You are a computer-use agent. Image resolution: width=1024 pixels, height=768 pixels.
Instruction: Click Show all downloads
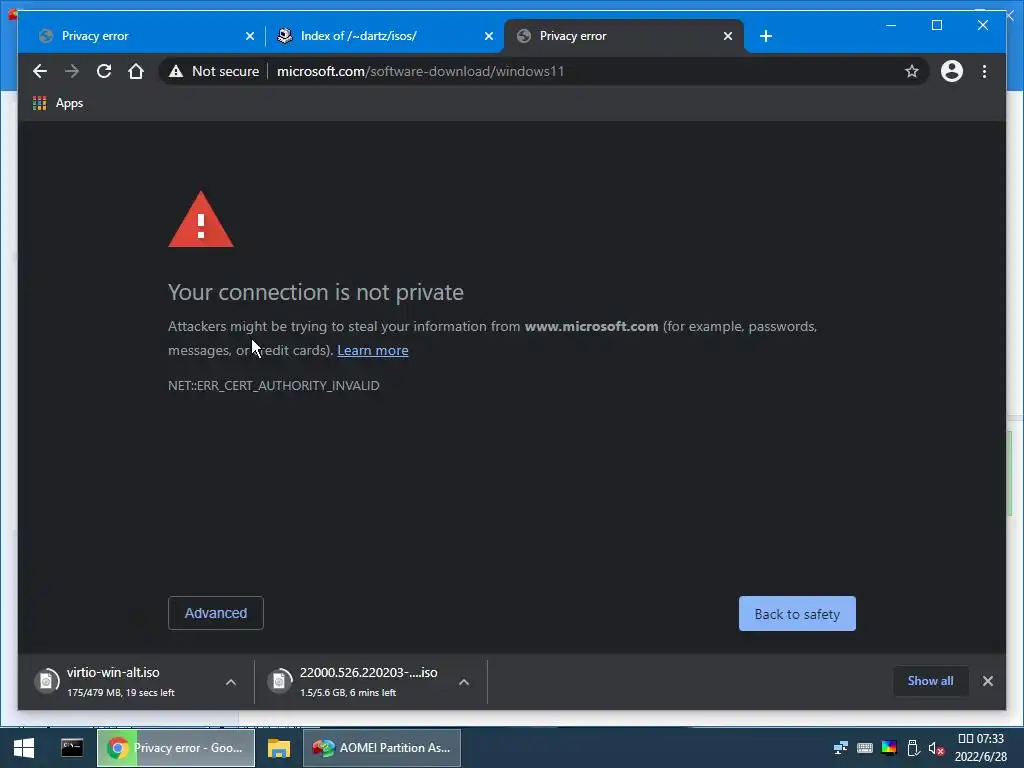point(930,680)
